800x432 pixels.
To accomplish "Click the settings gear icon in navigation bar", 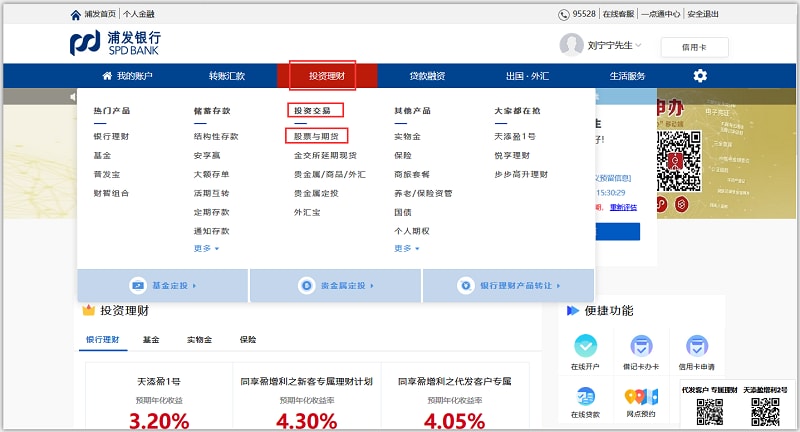I will tap(700, 76).
